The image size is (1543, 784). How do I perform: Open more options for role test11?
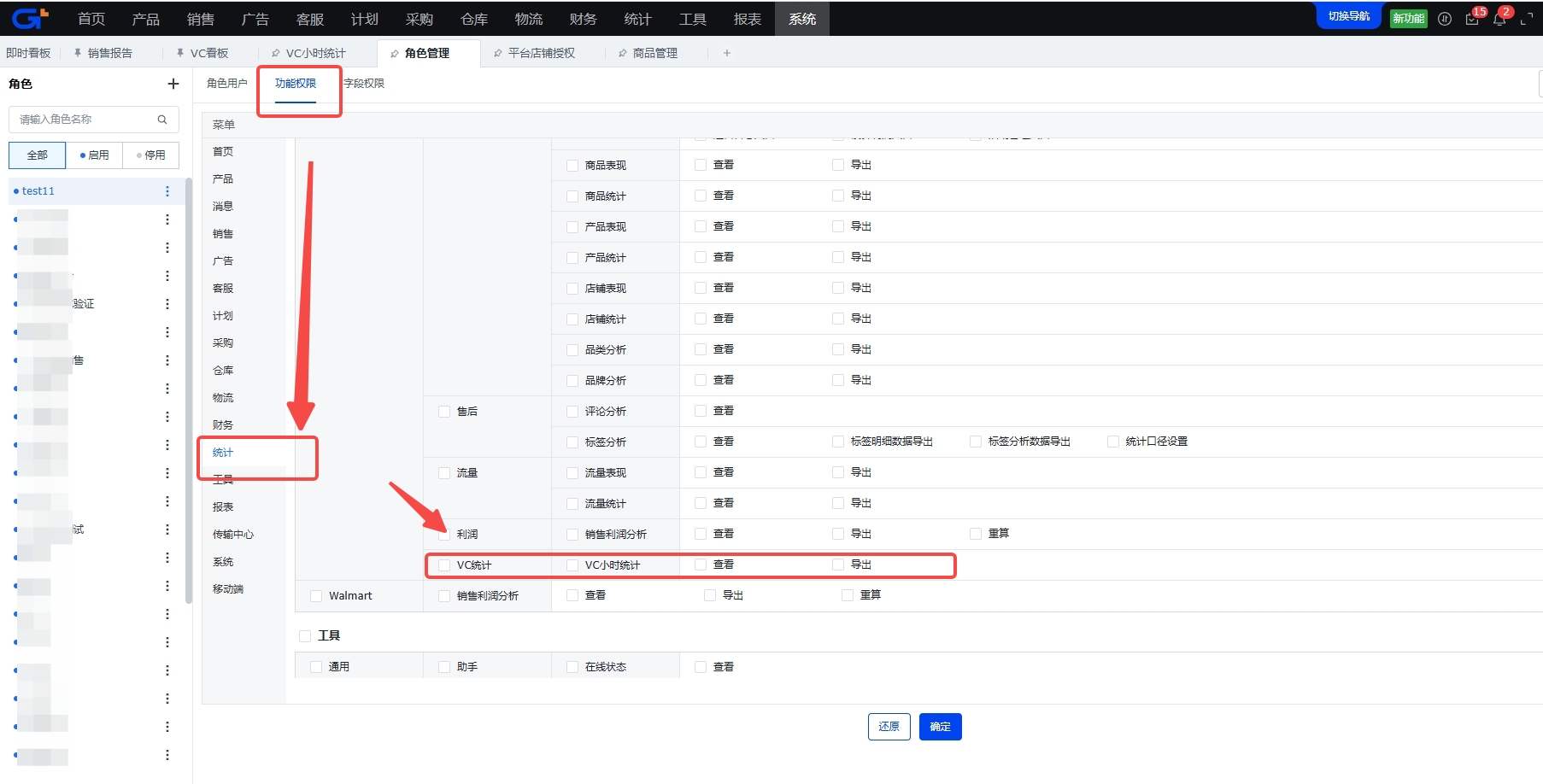pos(167,191)
